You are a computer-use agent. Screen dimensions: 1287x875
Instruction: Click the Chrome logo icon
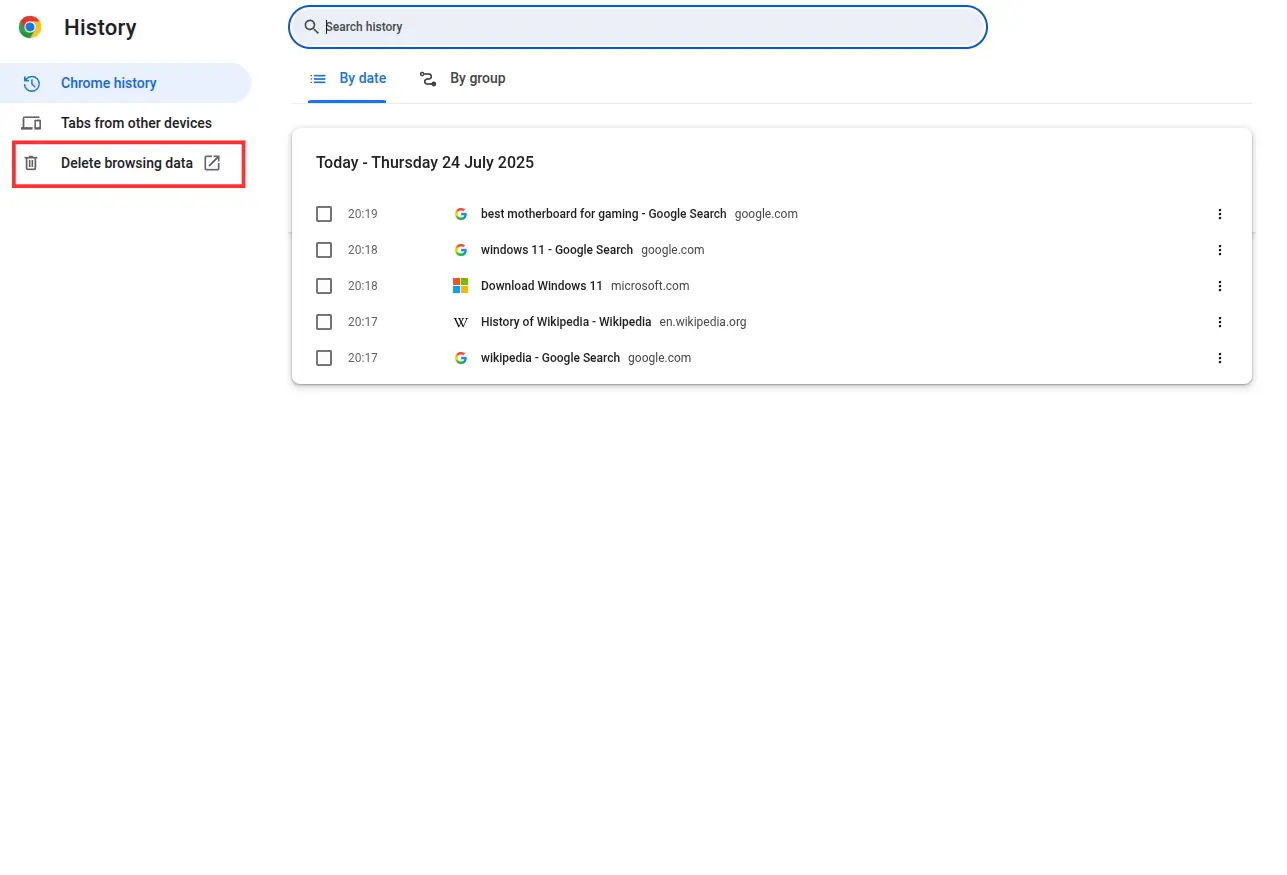(x=30, y=28)
